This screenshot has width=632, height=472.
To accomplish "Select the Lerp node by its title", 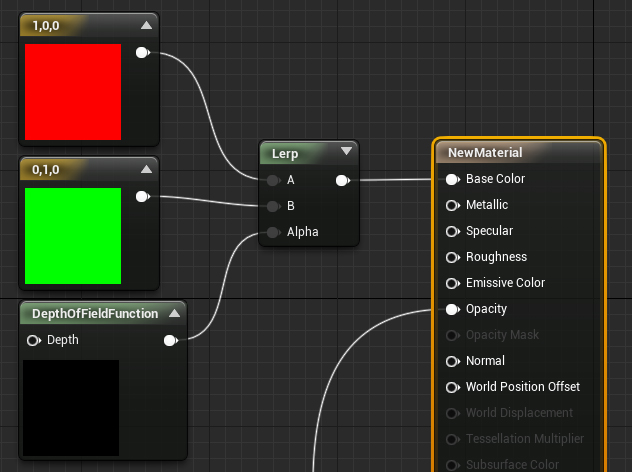I will click(285, 154).
